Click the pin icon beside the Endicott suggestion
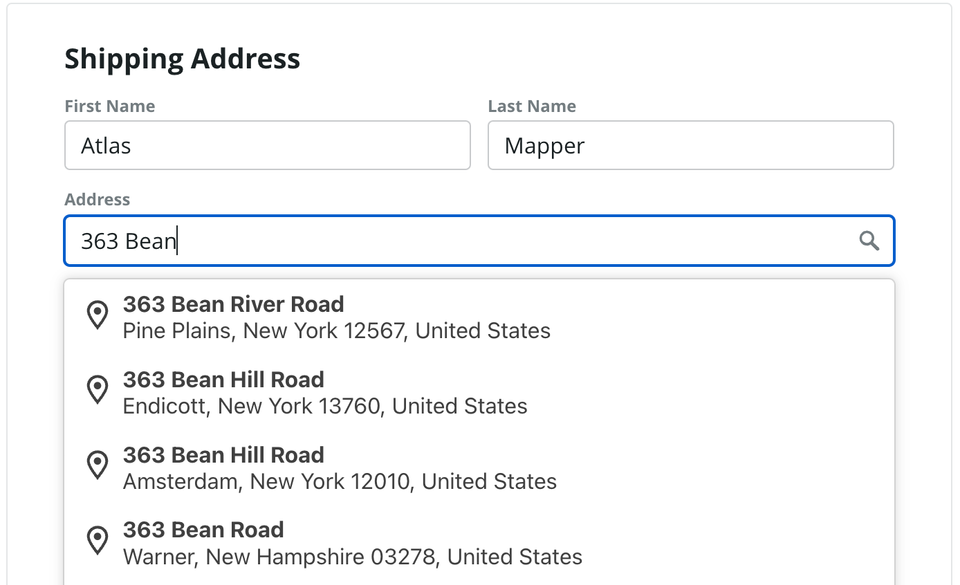The width and height of the screenshot is (960, 585). [97, 390]
